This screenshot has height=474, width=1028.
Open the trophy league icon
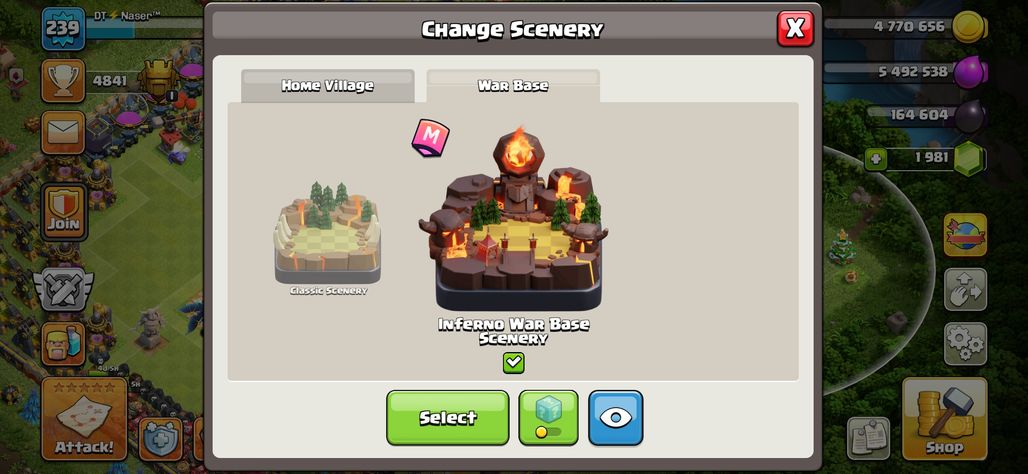tap(63, 81)
